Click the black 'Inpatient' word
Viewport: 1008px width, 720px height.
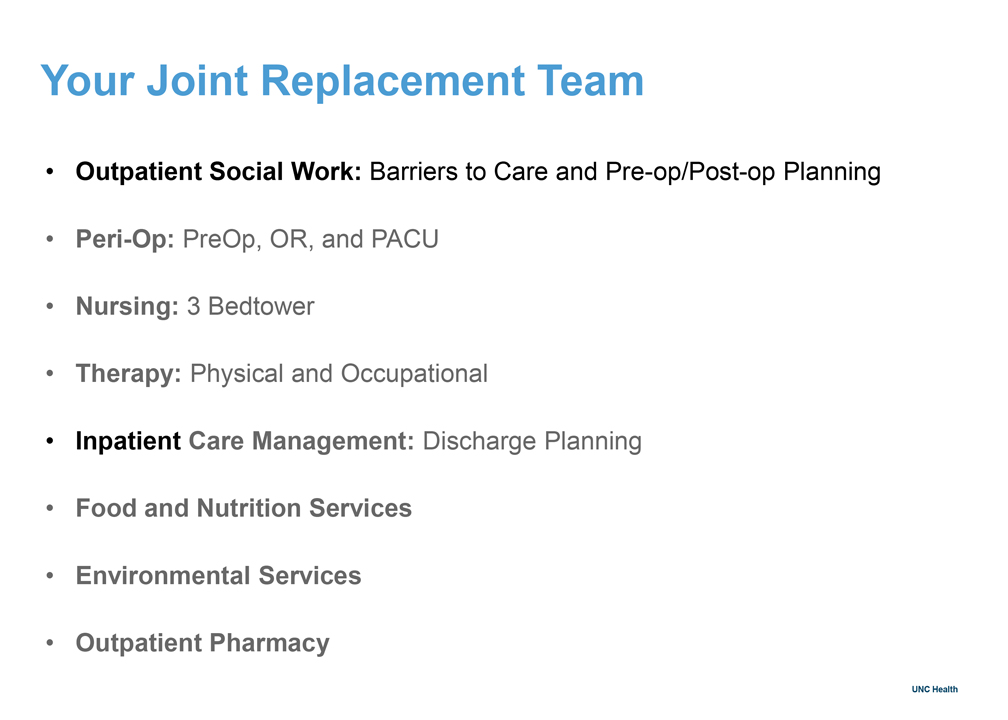[x=129, y=441]
